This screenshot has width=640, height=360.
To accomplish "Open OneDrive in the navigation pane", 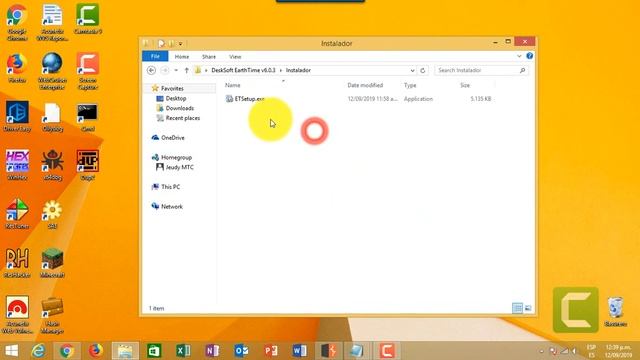I will pyautogui.click(x=173, y=138).
